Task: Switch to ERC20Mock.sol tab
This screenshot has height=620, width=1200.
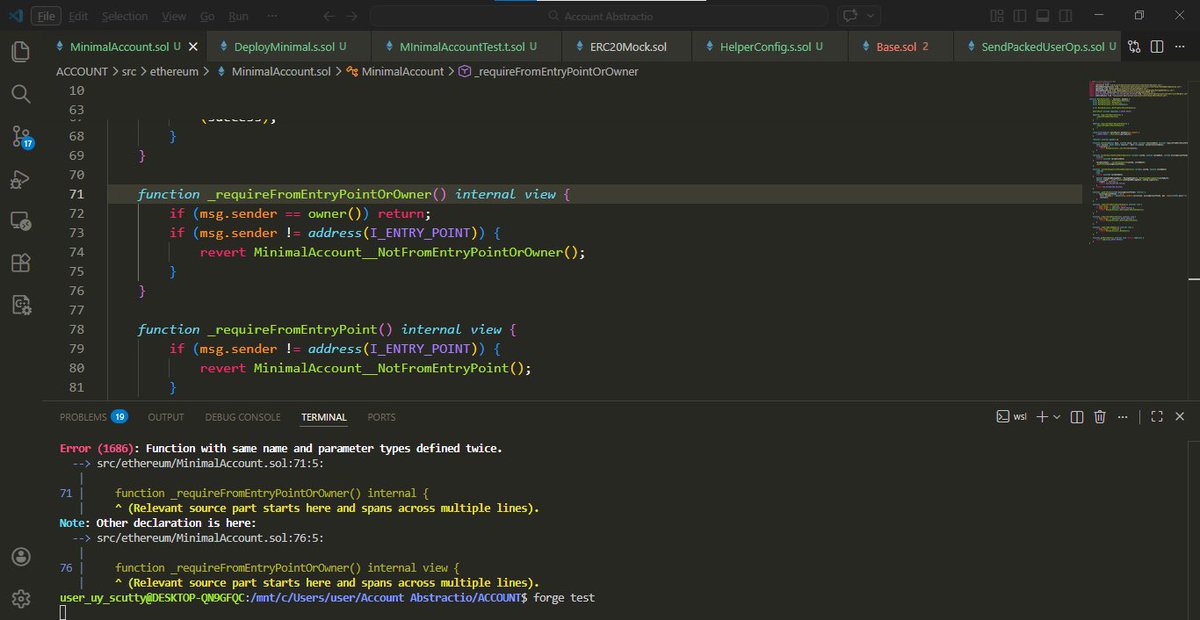Action: [x=627, y=47]
